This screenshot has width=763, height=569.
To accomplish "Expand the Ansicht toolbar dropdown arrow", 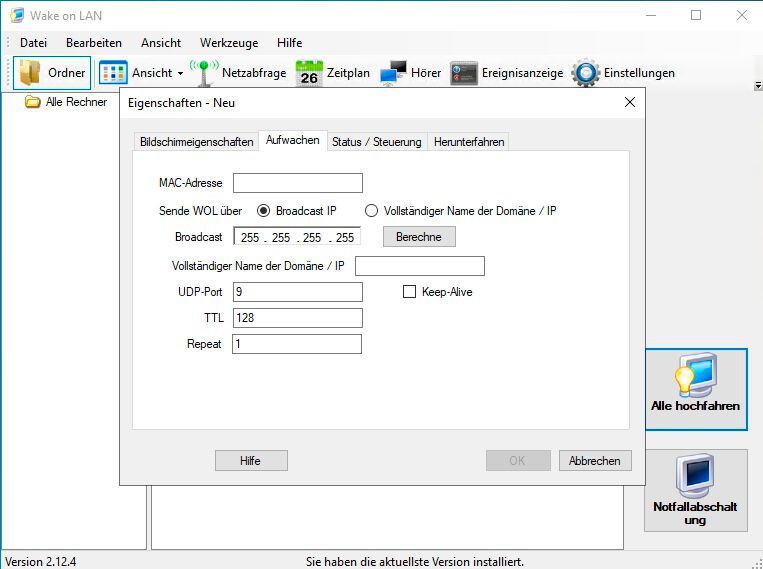I will [x=181, y=73].
